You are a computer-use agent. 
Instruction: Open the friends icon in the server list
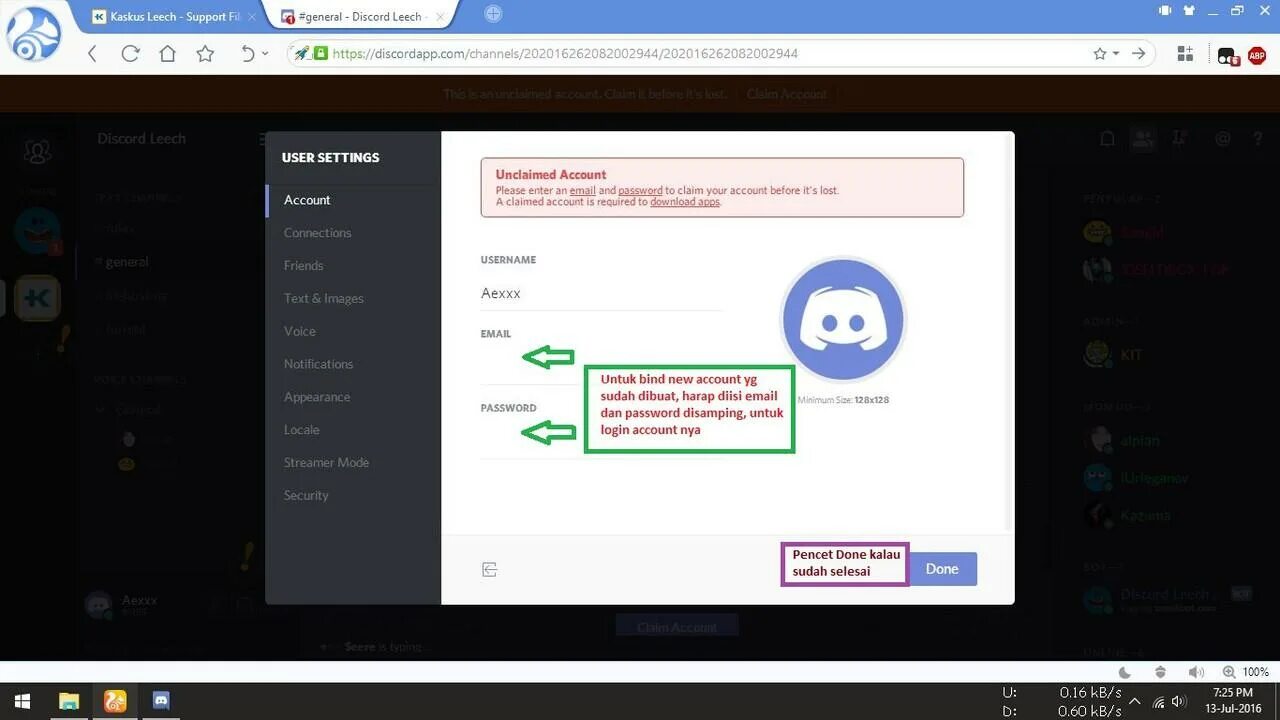click(38, 151)
